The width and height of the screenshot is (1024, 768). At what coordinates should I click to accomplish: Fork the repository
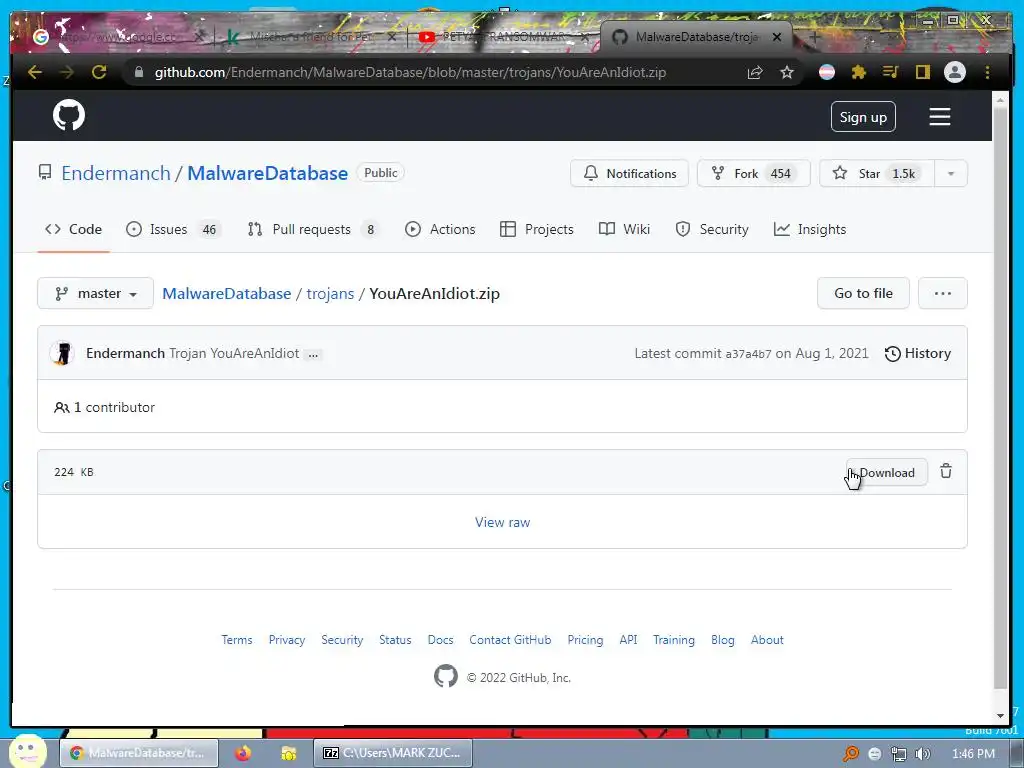(x=753, y=173)
